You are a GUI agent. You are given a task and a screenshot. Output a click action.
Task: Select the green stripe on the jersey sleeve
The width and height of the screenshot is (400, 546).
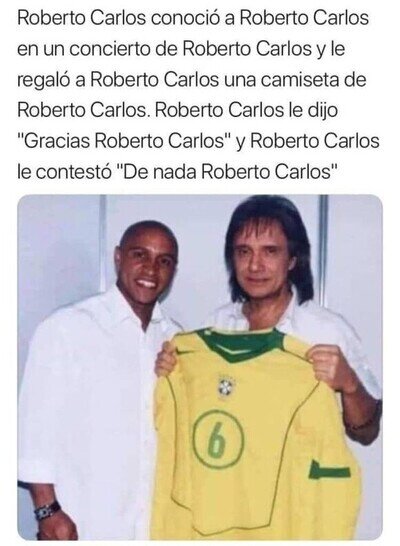[329, 470]
